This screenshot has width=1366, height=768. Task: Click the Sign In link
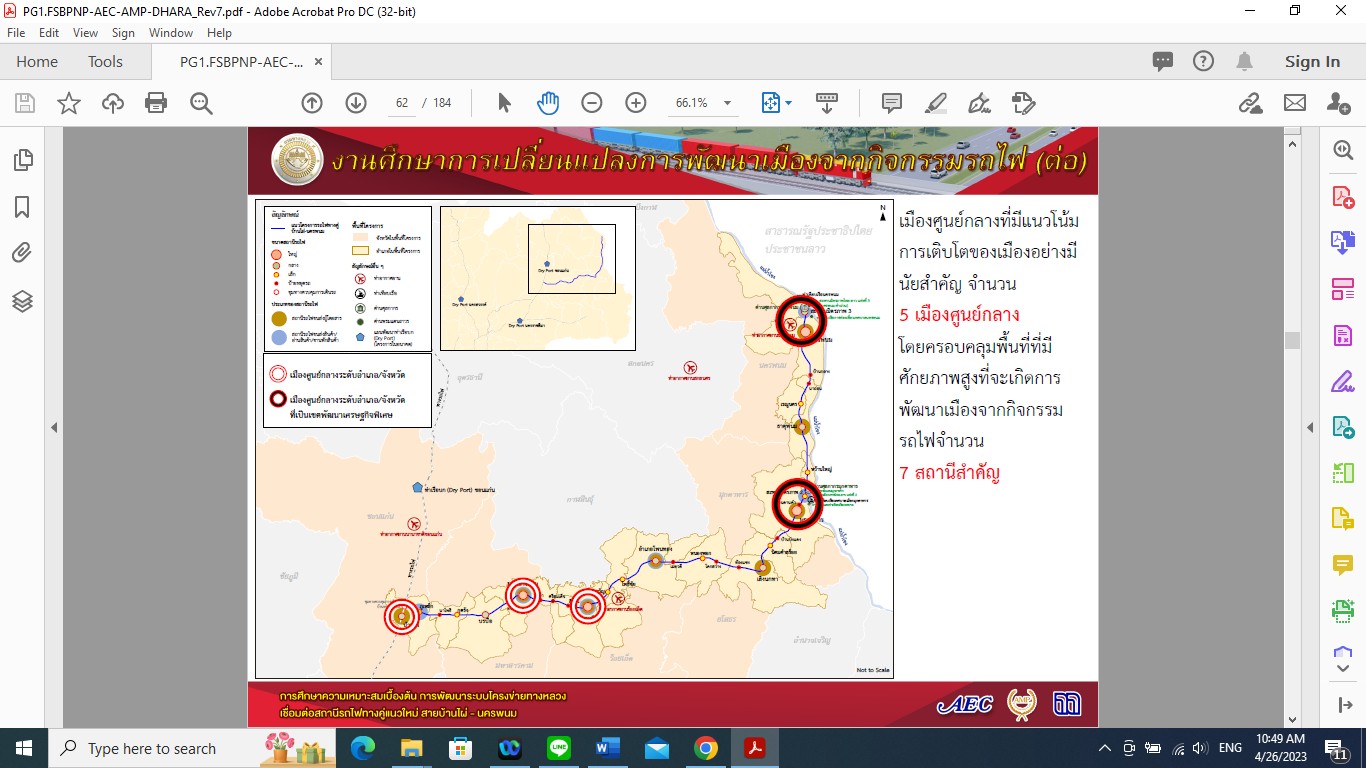coord(1312,62)
